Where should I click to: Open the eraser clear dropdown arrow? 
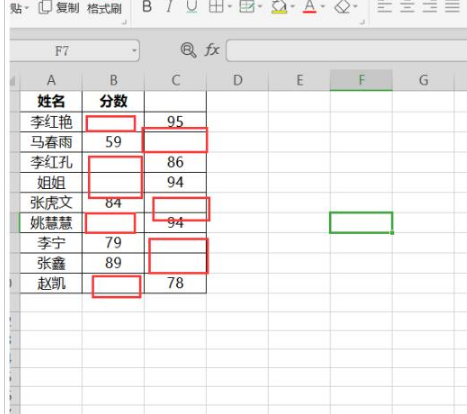point(355,6)
